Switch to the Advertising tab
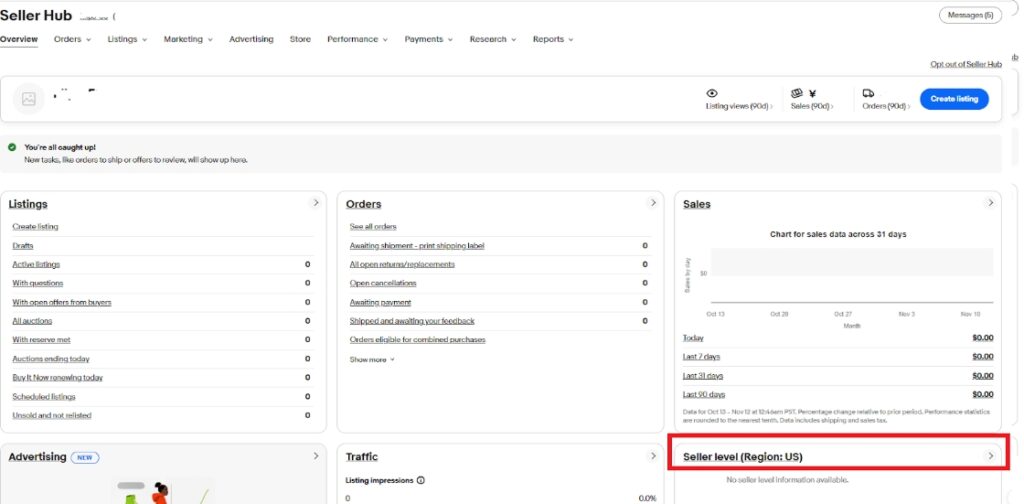1024x504 pixels. 251,39
